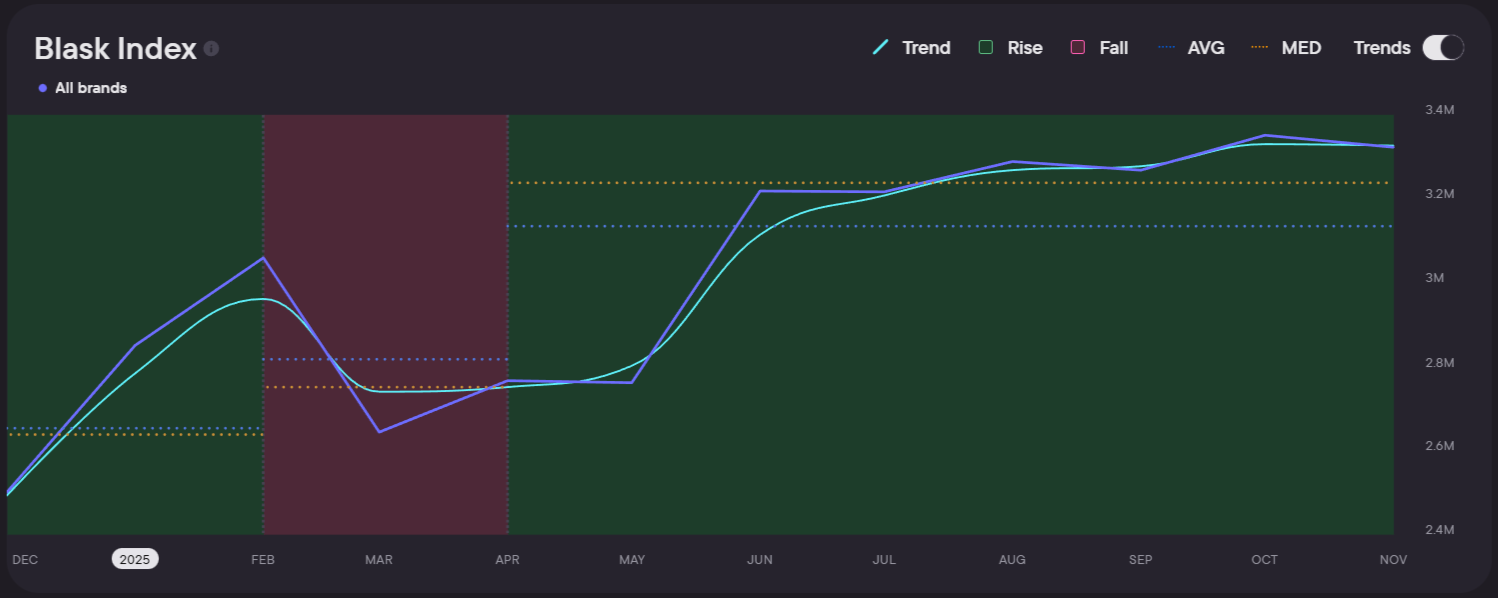
Task: Click the NOV label on the x-axis
Action: tap(1393, 560)
